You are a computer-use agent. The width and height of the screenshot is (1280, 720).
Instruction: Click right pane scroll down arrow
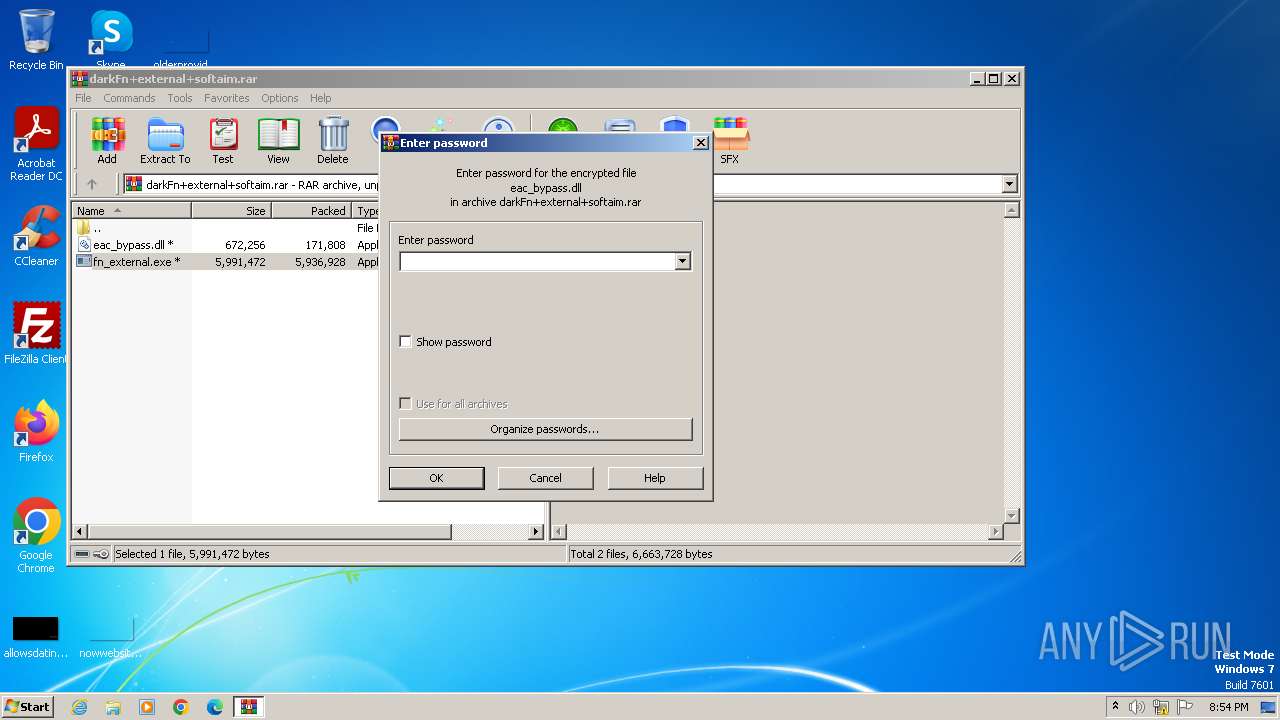click(x=1011, y=516)
